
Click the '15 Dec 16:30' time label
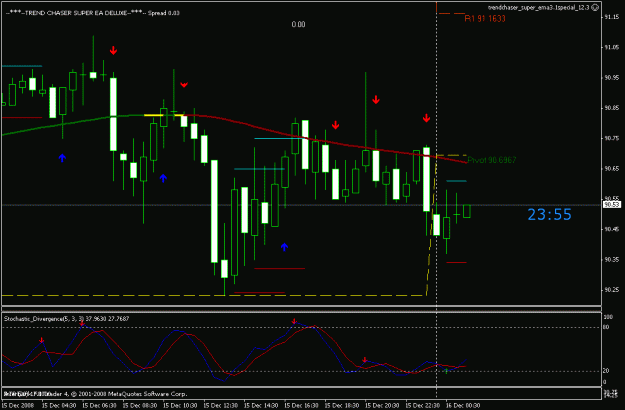click(x=302, y=406)
